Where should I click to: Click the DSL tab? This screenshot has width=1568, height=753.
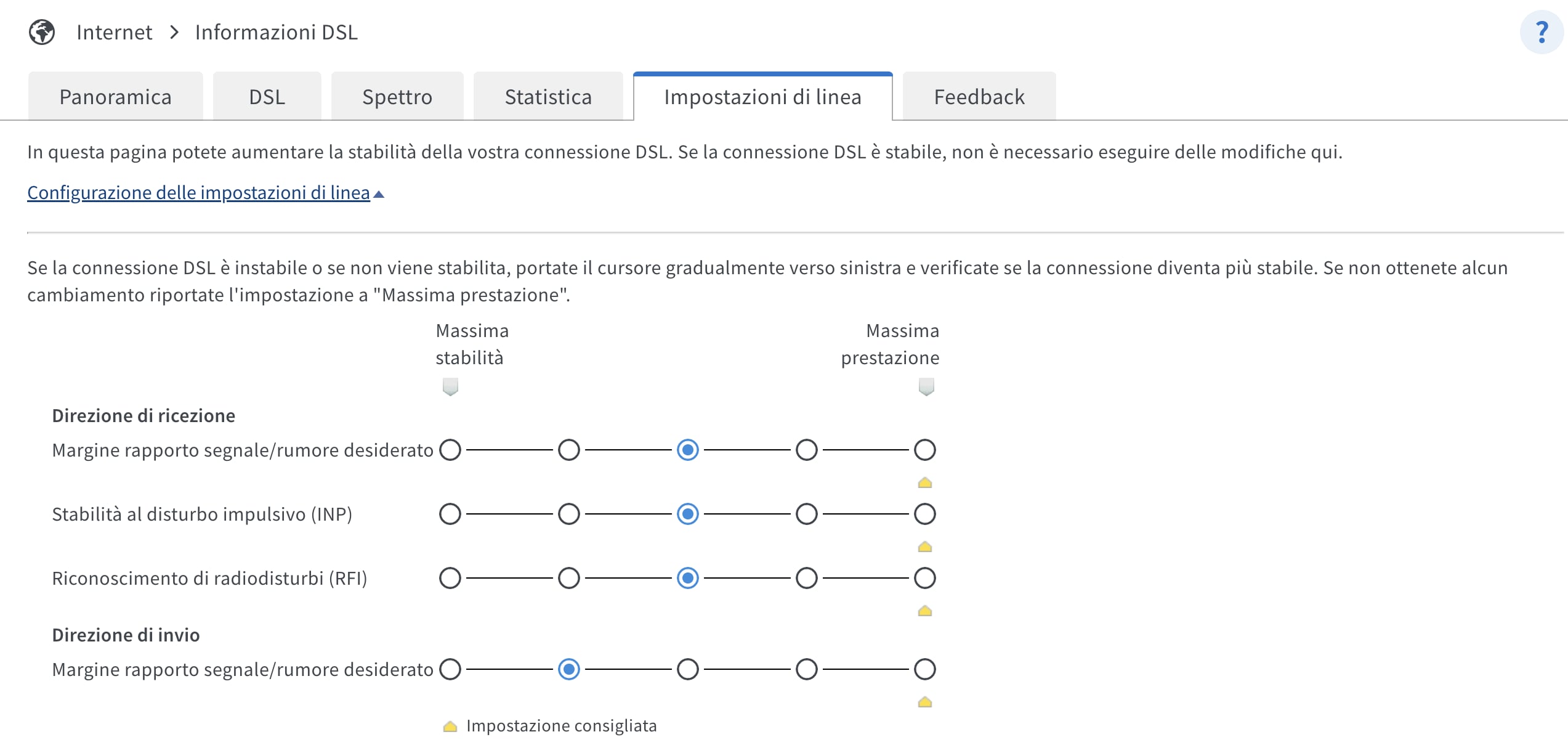pyautogui.click(x=267, y=97)
